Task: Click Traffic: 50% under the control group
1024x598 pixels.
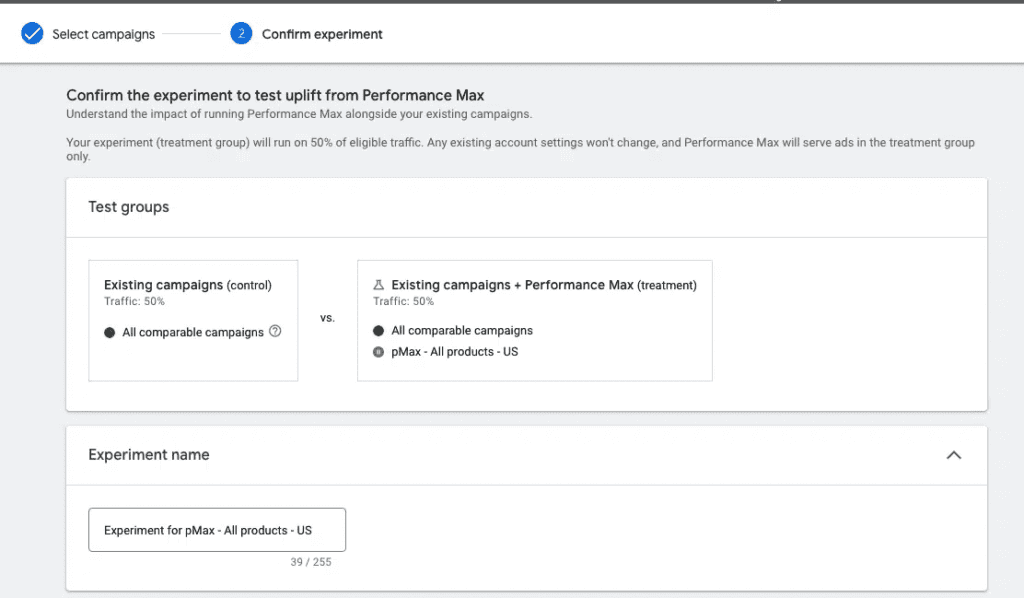Action: tap(134, 301)
